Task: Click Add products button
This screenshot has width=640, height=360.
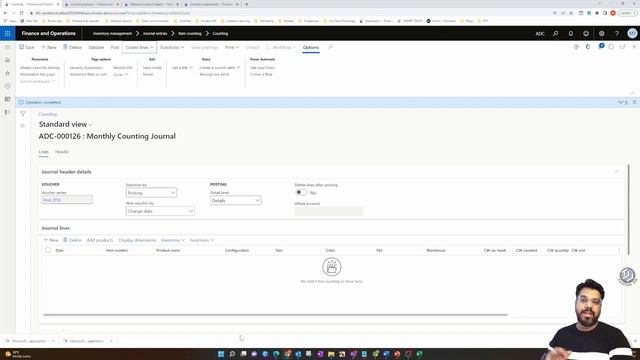Action: click(x=100, y=240)
